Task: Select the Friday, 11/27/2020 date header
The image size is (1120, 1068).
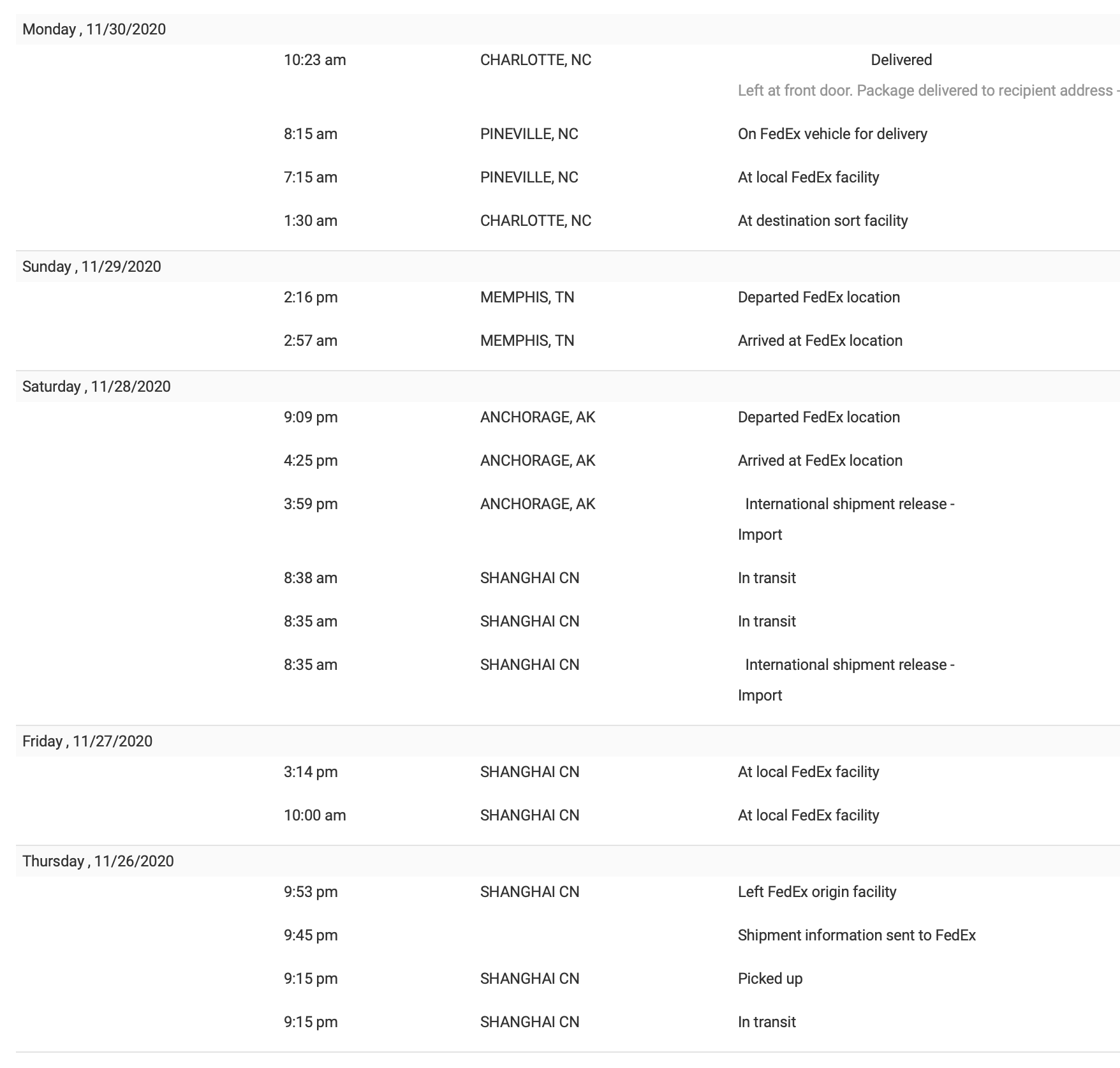Action: point(87,741)
